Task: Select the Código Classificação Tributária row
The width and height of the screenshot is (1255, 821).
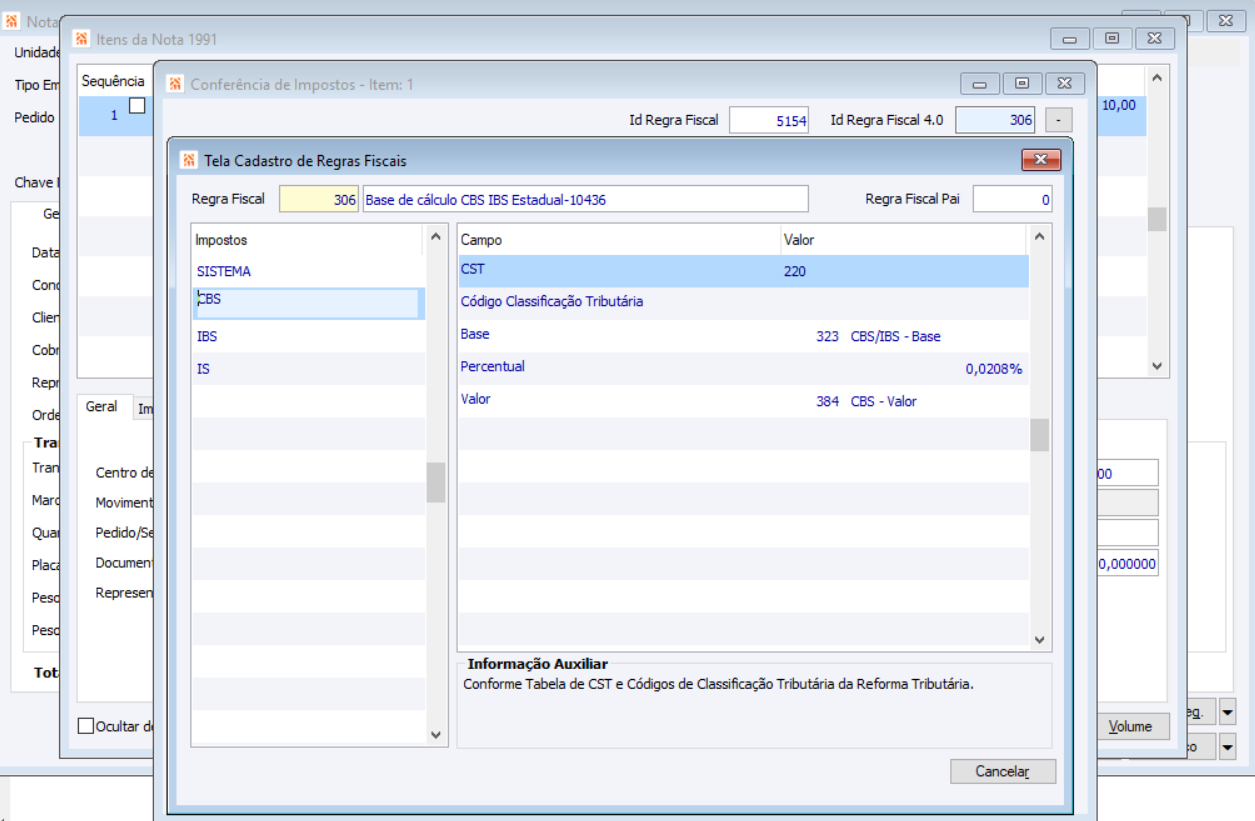Action: 743,303
